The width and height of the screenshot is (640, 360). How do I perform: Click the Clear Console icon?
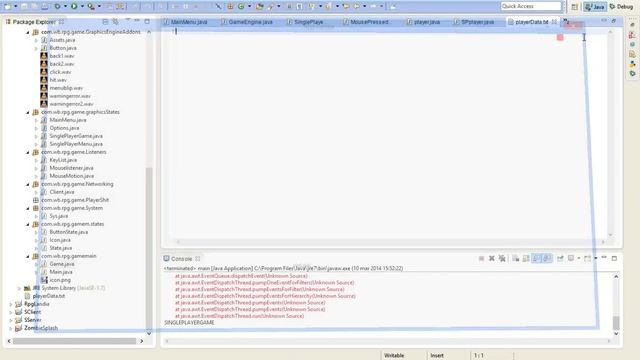click(516, 258)
